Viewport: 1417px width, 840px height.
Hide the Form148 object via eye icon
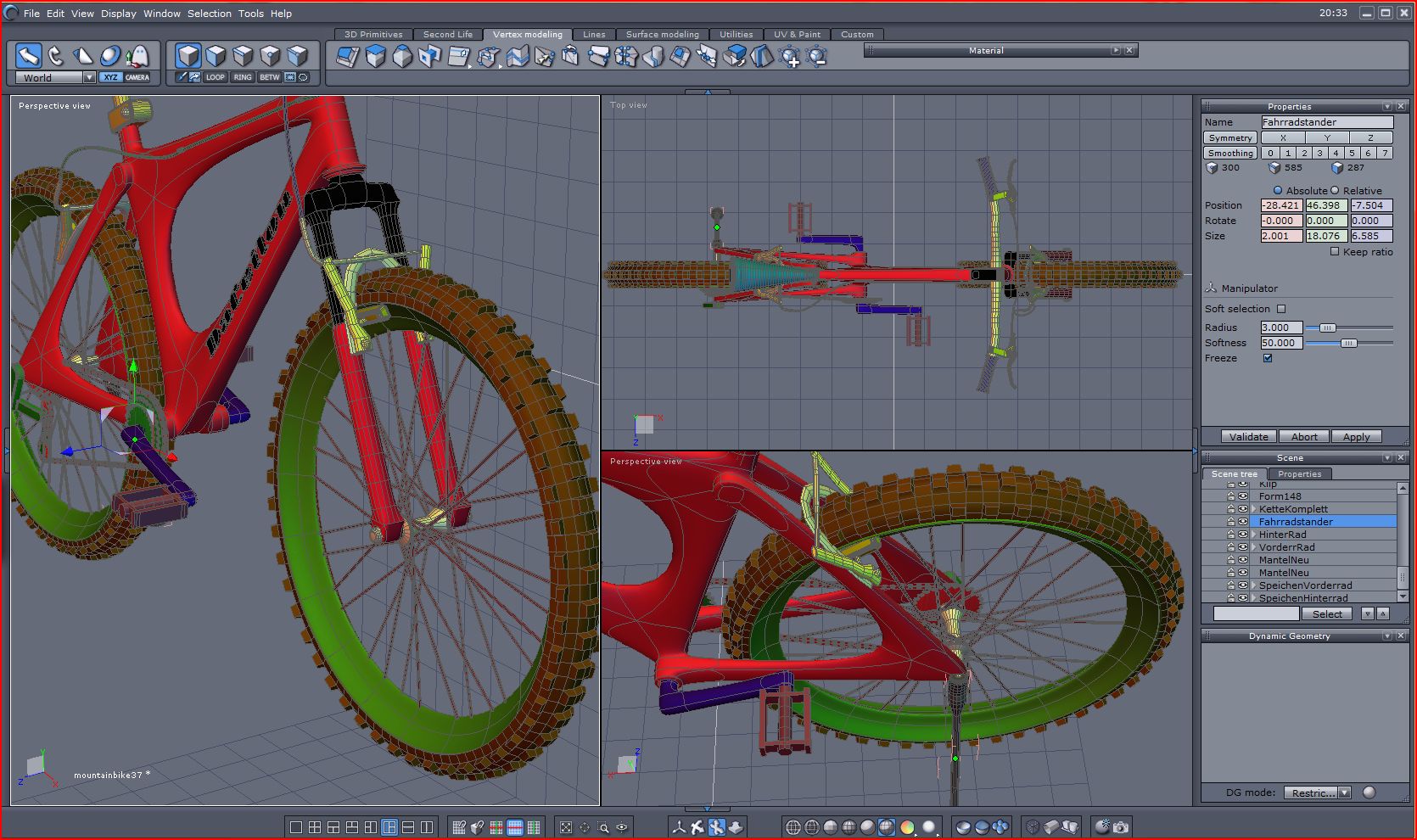pos(1243,496)
